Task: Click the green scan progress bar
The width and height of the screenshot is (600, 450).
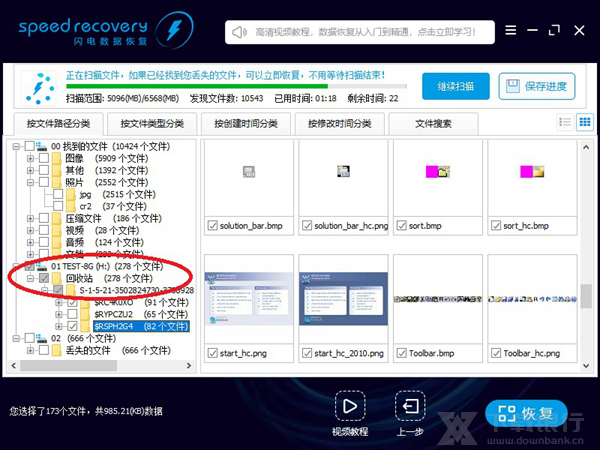Action: click(x=230, y=87)
